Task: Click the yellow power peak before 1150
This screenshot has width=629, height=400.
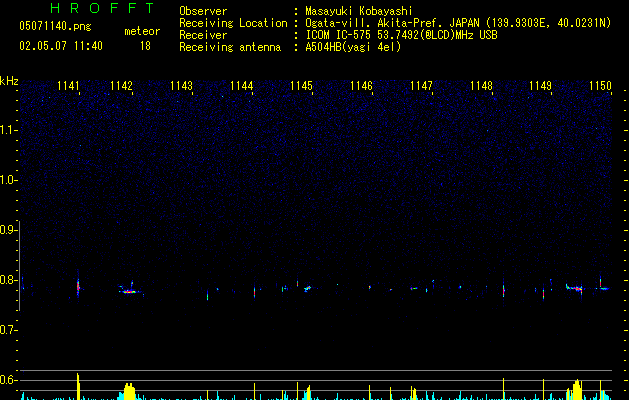Action: pyautogui.click(x=576, y=390)
